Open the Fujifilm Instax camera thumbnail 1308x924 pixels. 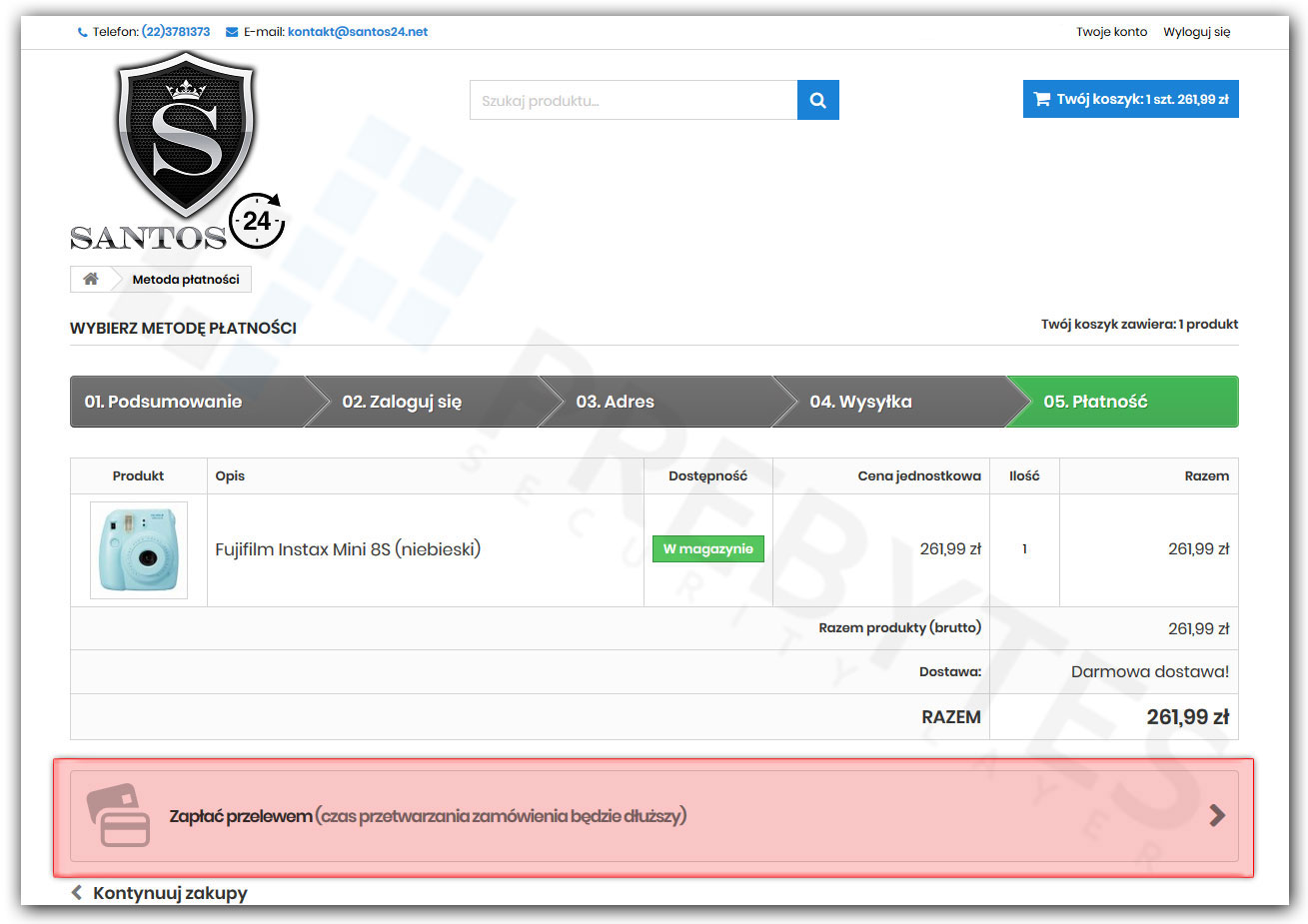pyautogui.click(x=139, y=550)
